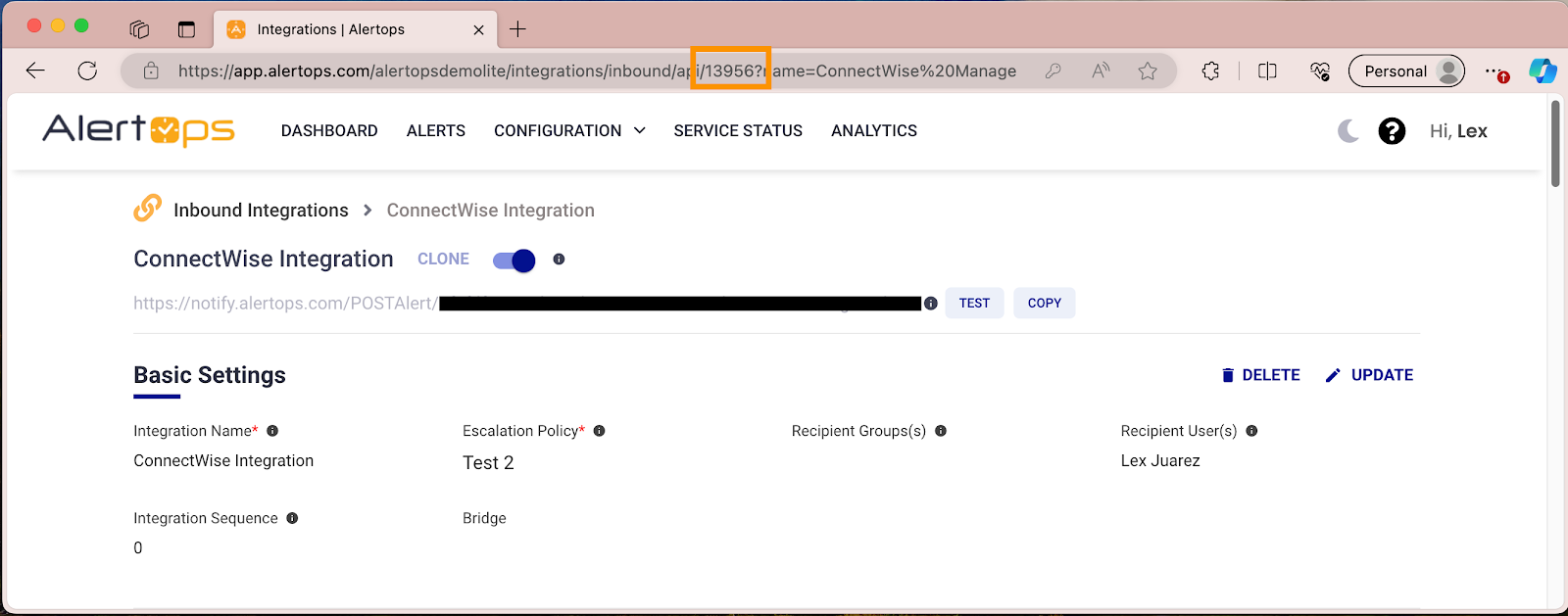The width and height of the screenshot is (1568, 616).
Task: Click info icon beside Integration Name
Action: 272,431
